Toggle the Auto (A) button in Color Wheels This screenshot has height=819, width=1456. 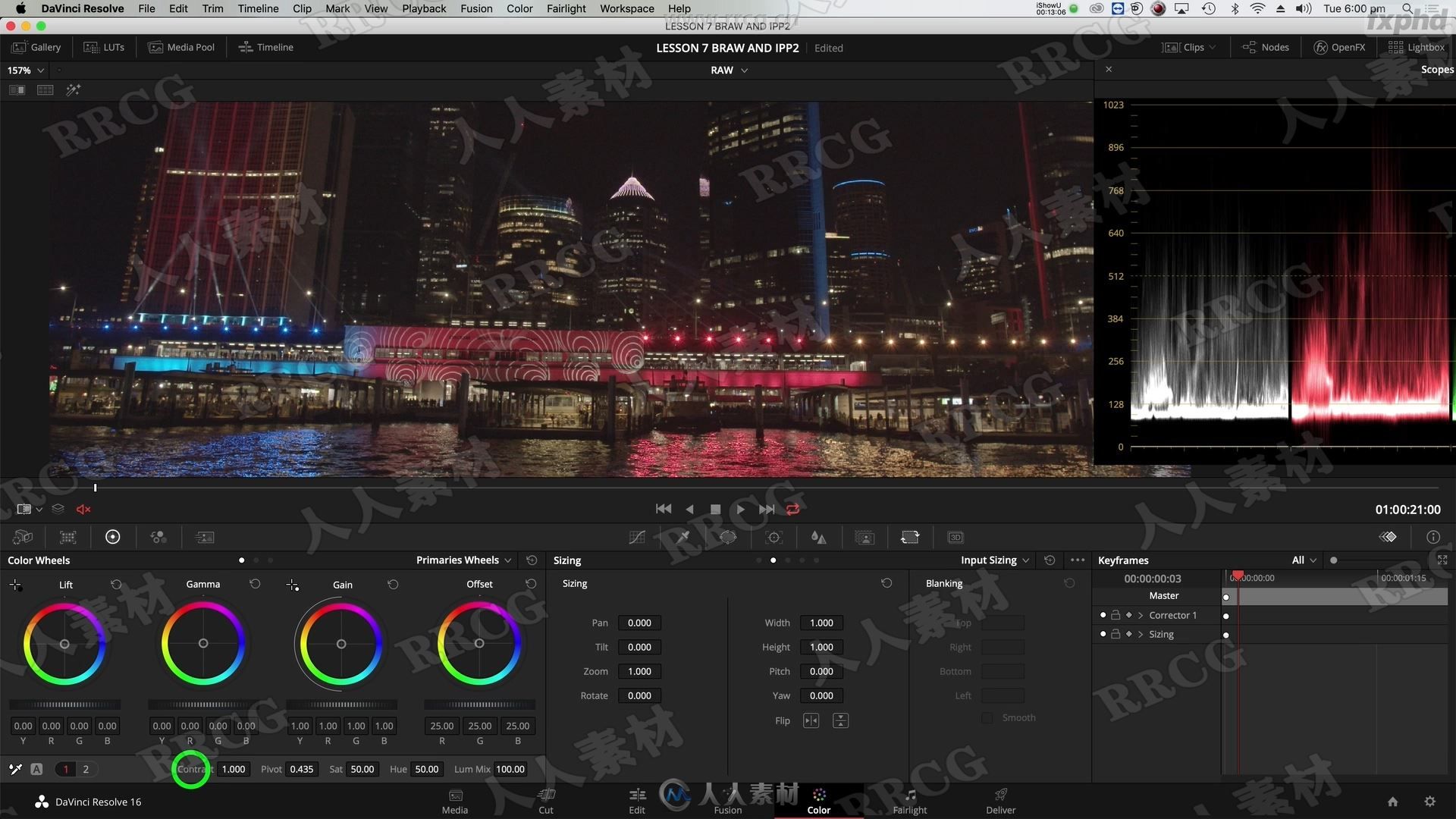[36, 769]
